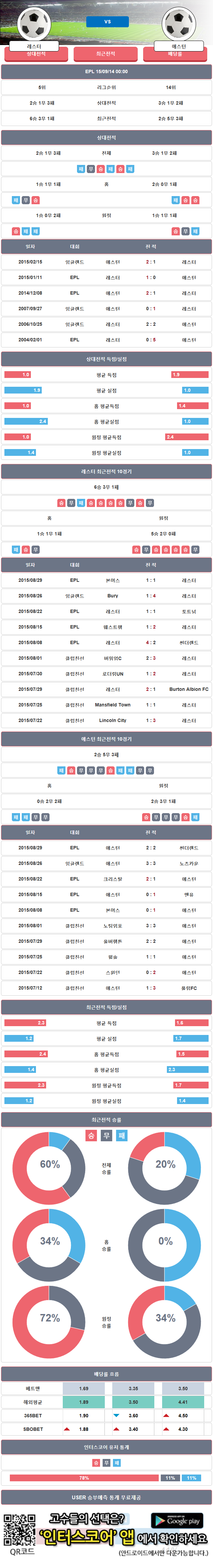Image resolution: width=213 pixels, height=1568 pixels.
Task: Click the red arrow beside 365BET 4.50 odds
Action: pos(166,1415)
